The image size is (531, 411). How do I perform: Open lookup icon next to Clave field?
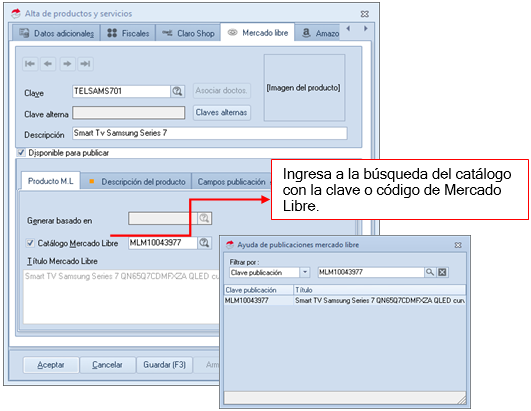point(177,91)
